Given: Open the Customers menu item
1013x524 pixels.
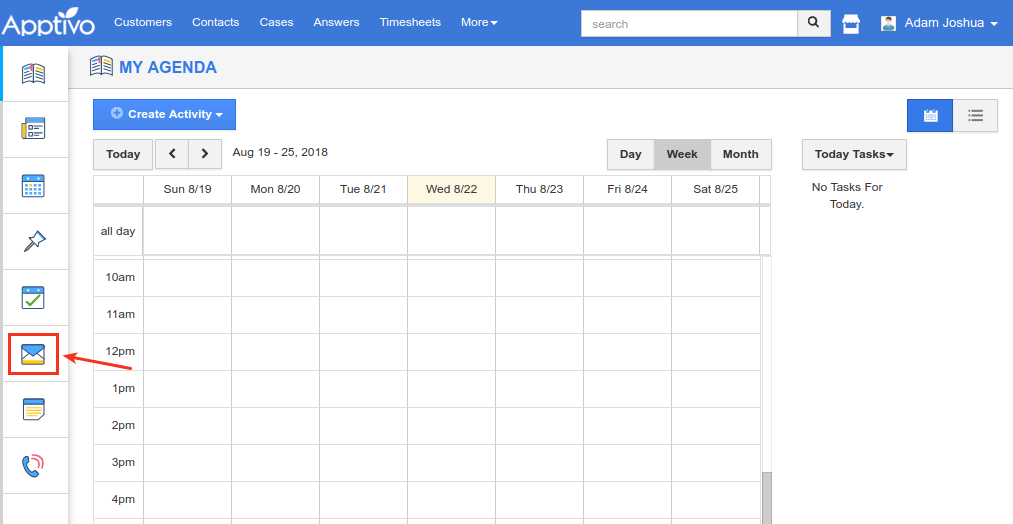Looking at the screenshot, I should pyautogui.click(x=143, y=22).
